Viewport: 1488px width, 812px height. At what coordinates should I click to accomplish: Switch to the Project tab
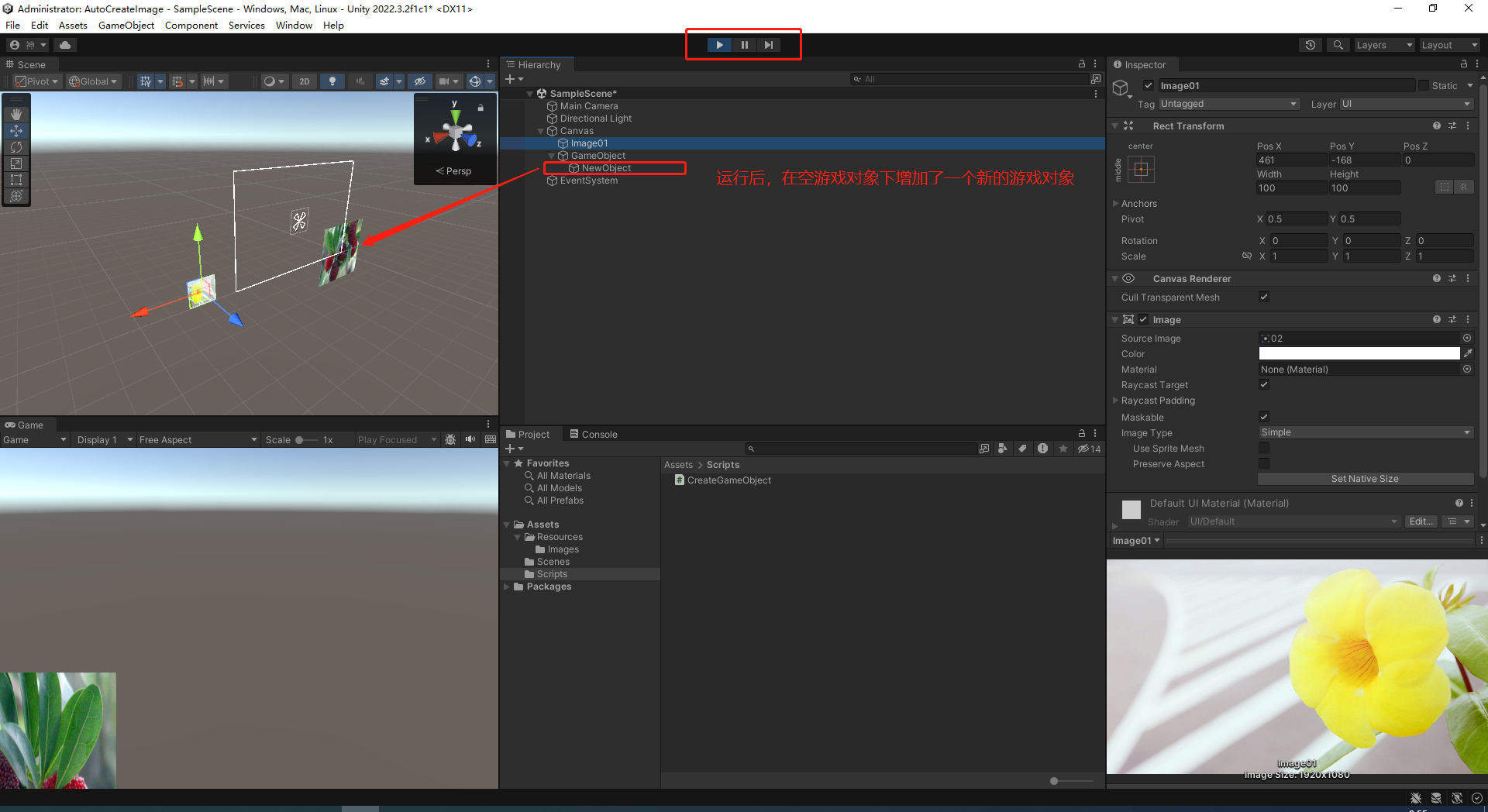[x=528, y=434]
